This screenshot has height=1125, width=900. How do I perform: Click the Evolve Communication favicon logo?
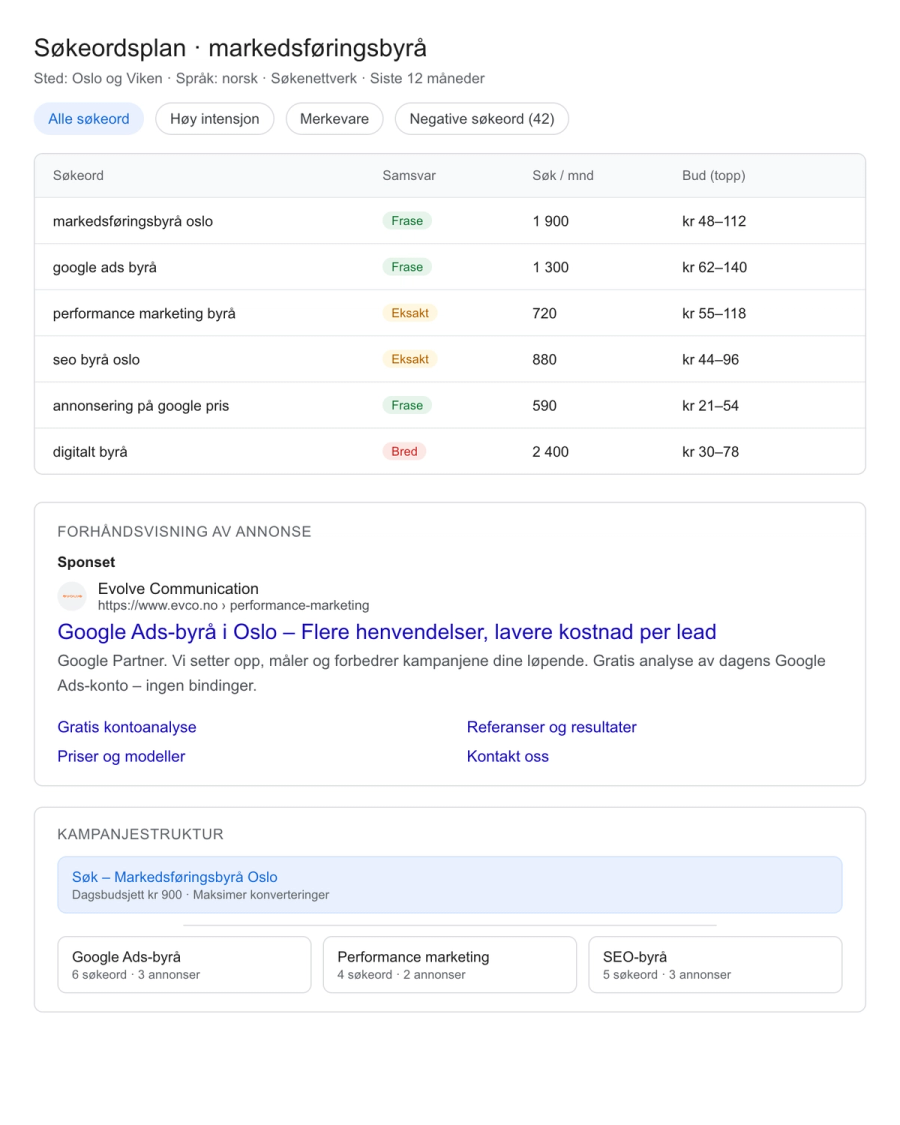pos(72,596)
